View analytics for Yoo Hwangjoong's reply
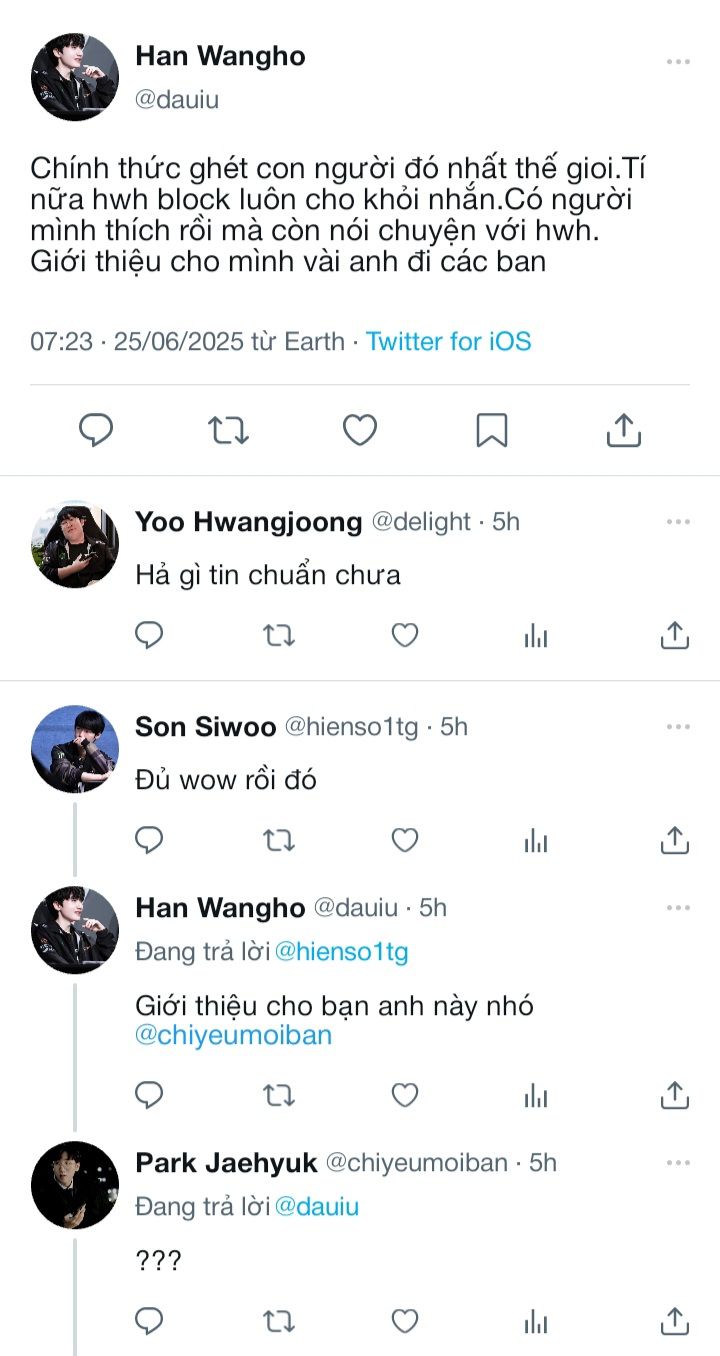Viewport: 720px width, 1356px height. [x=536, y=635]
